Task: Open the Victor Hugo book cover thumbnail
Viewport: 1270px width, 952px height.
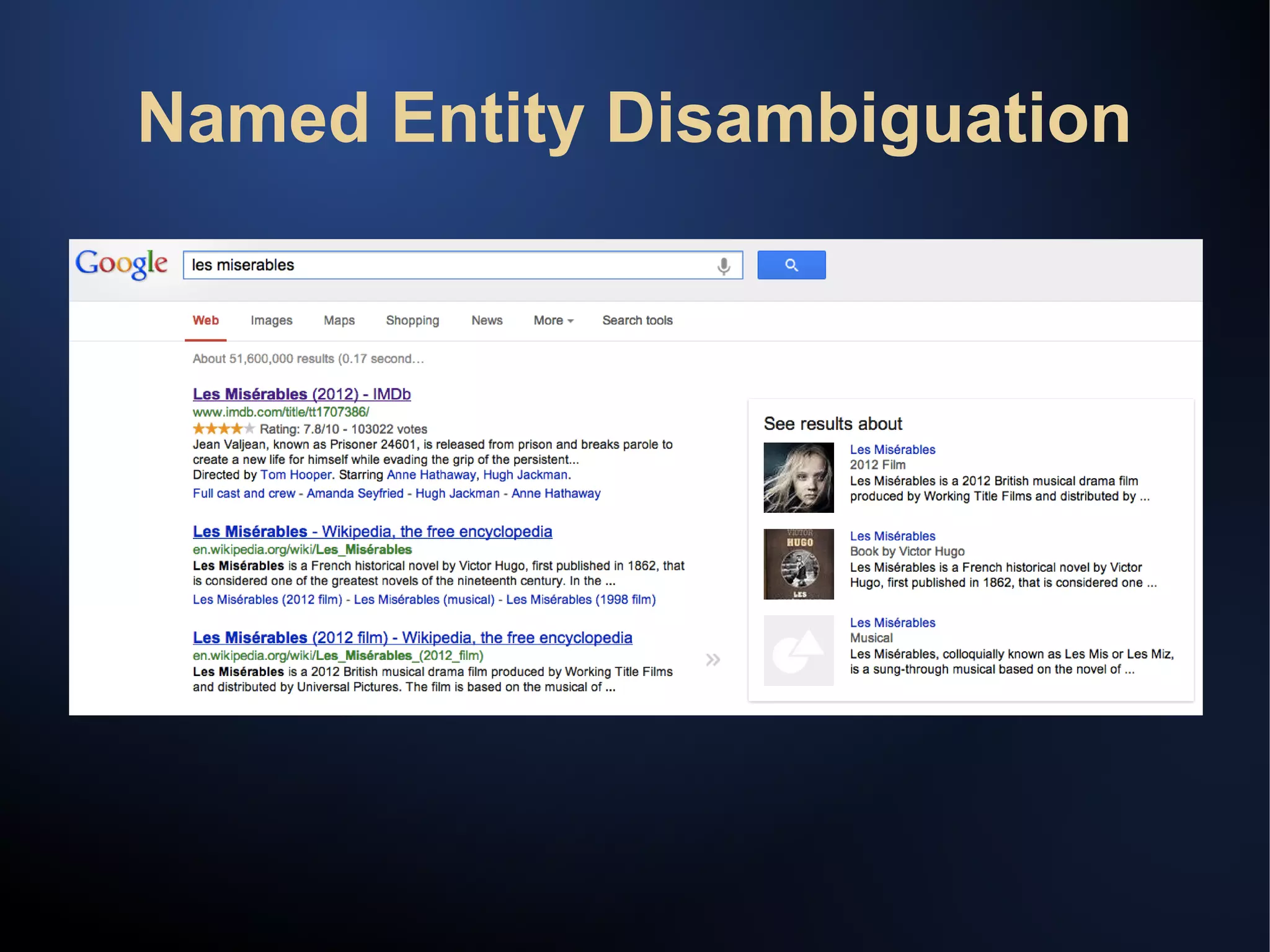Action: (x=798, y=564)
